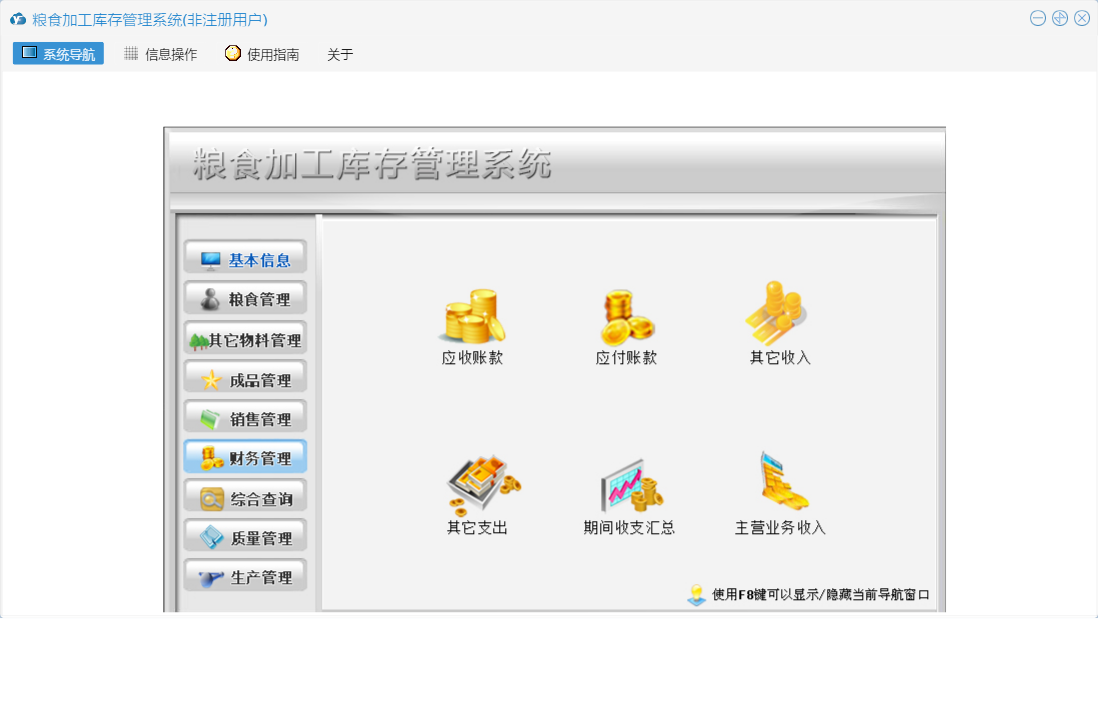Click the app logo icon in title bar

[x=18, y=20]
